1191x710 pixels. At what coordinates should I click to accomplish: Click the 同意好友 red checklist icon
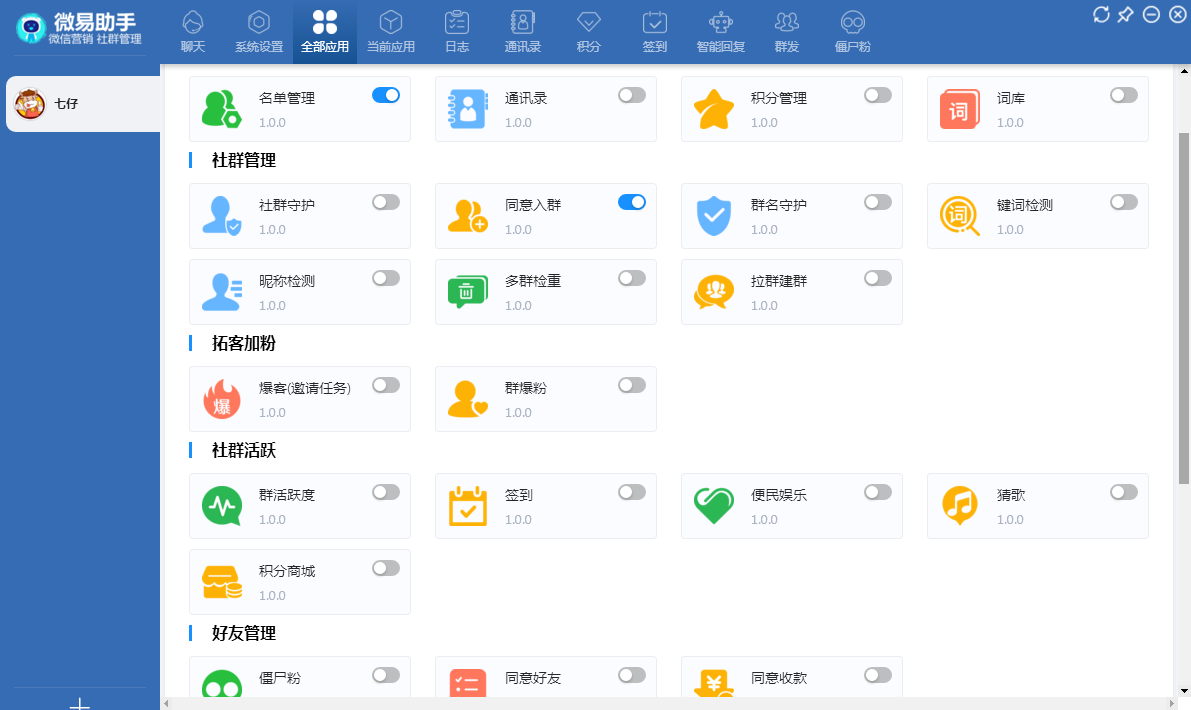tap(467, 683)
